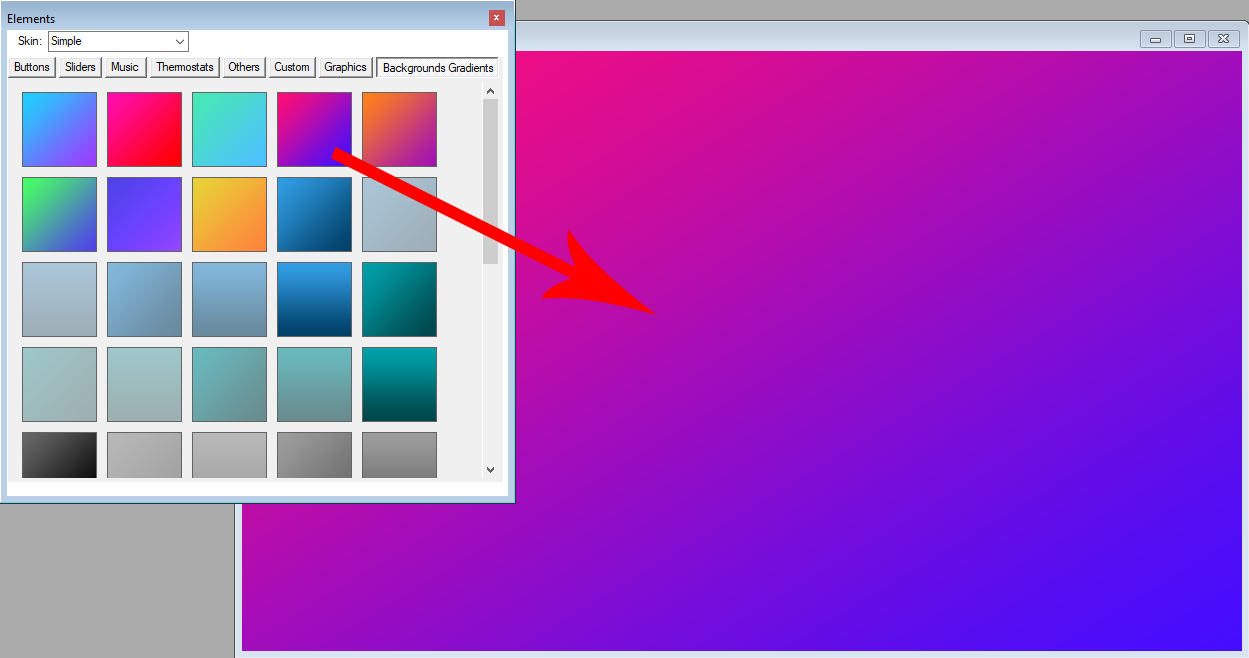The height and width of the screenshot is (658, 1249).
Task: Open the Sliders tab
Action: click(80, 67)
